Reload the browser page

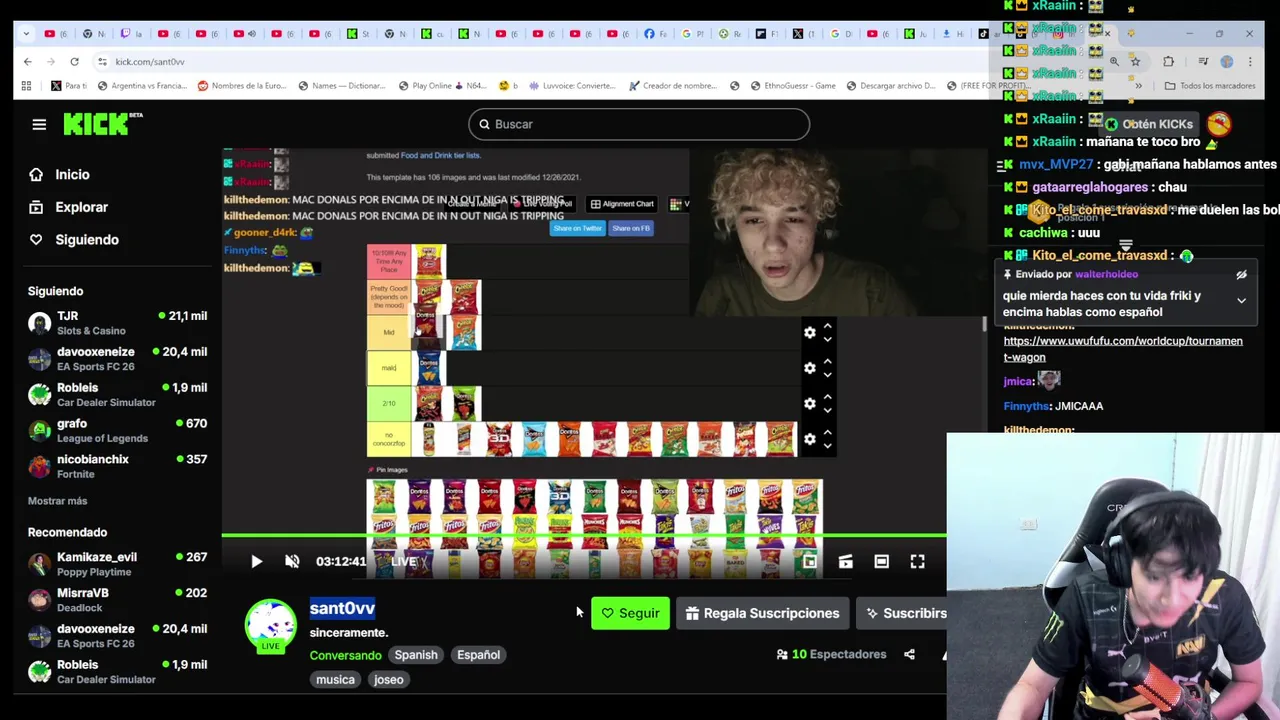pyautogui.click(x=74, y=62)
